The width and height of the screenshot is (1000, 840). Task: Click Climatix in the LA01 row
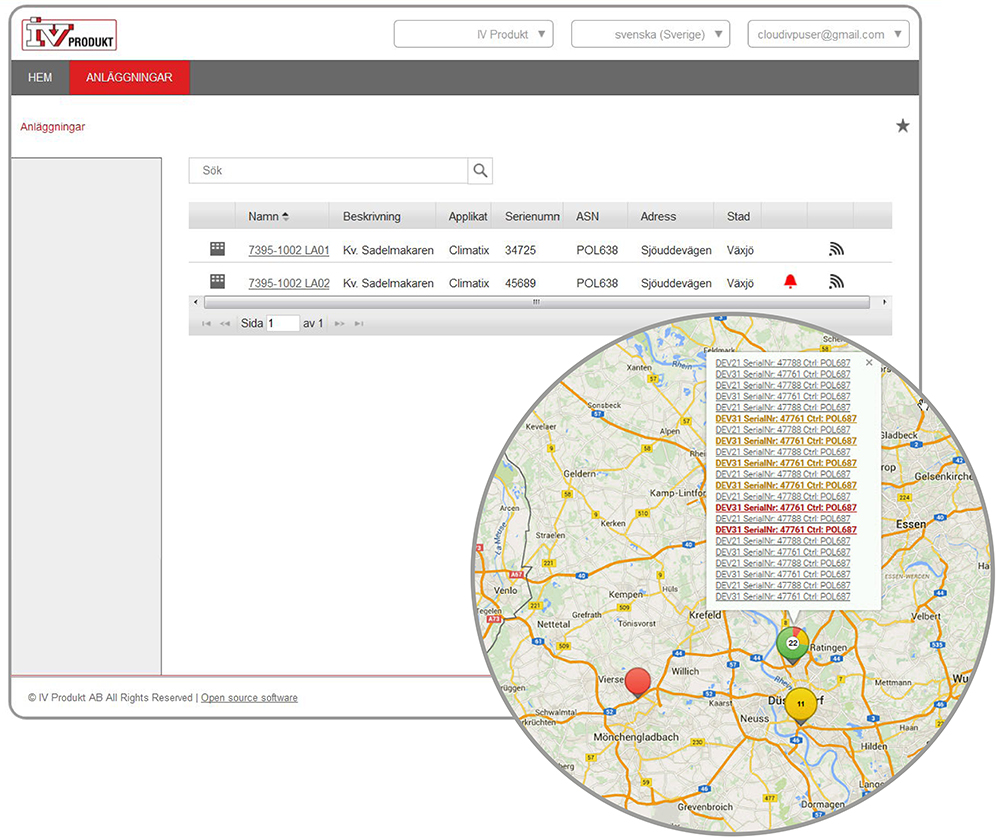(469, 250)
